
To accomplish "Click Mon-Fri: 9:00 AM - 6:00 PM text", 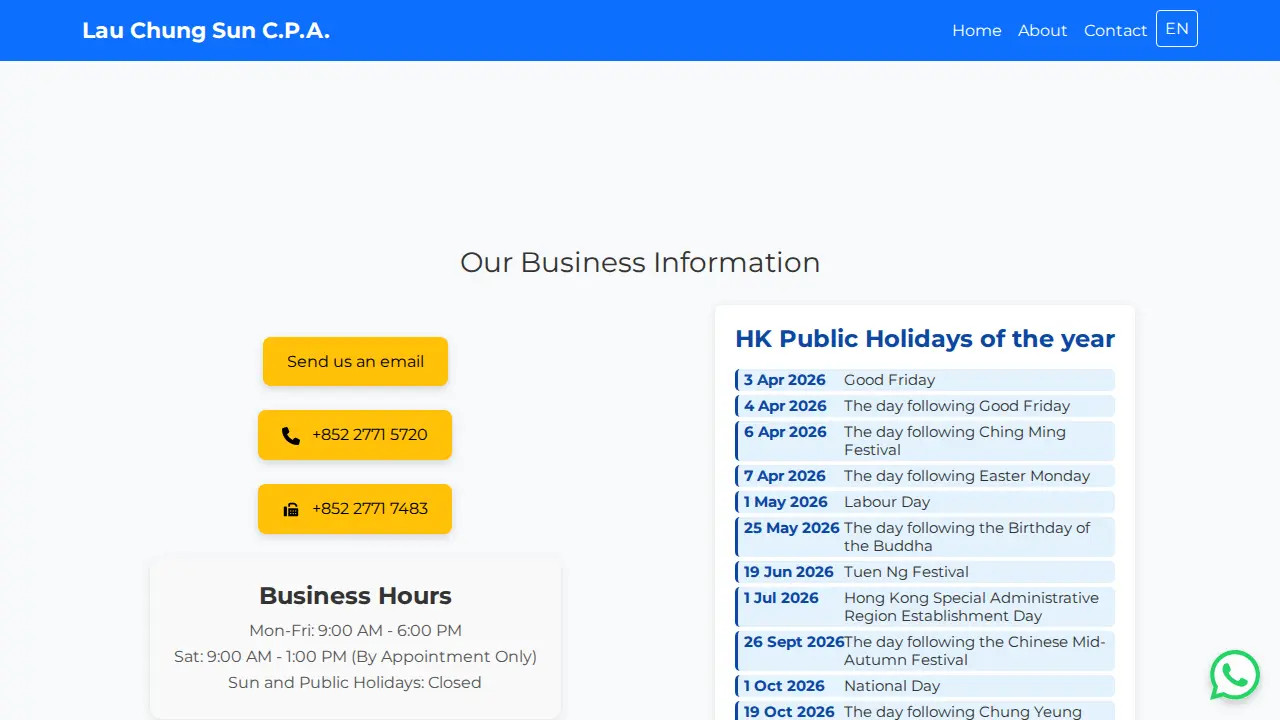I will tap(355, 631).
